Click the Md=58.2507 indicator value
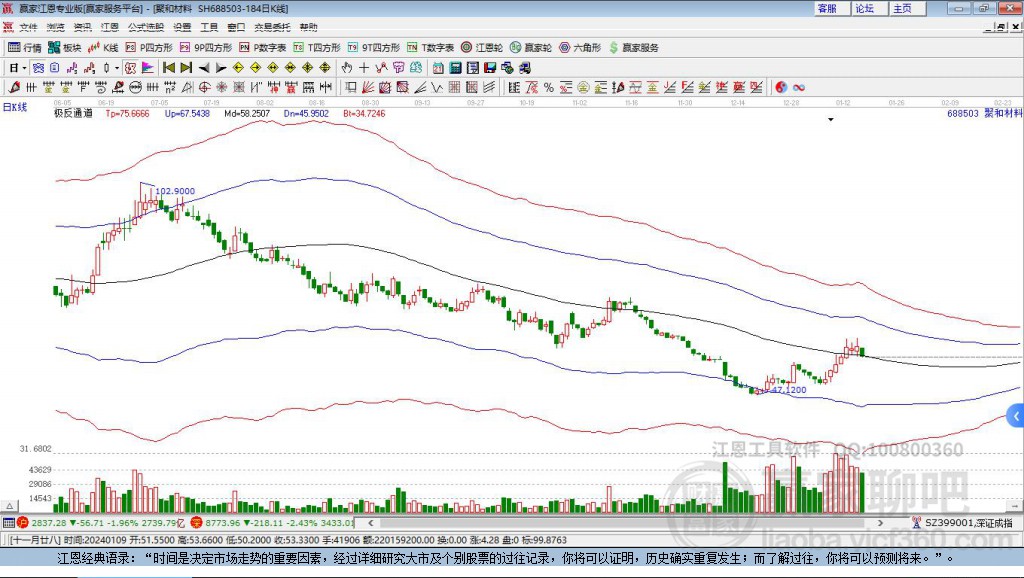 247,114
